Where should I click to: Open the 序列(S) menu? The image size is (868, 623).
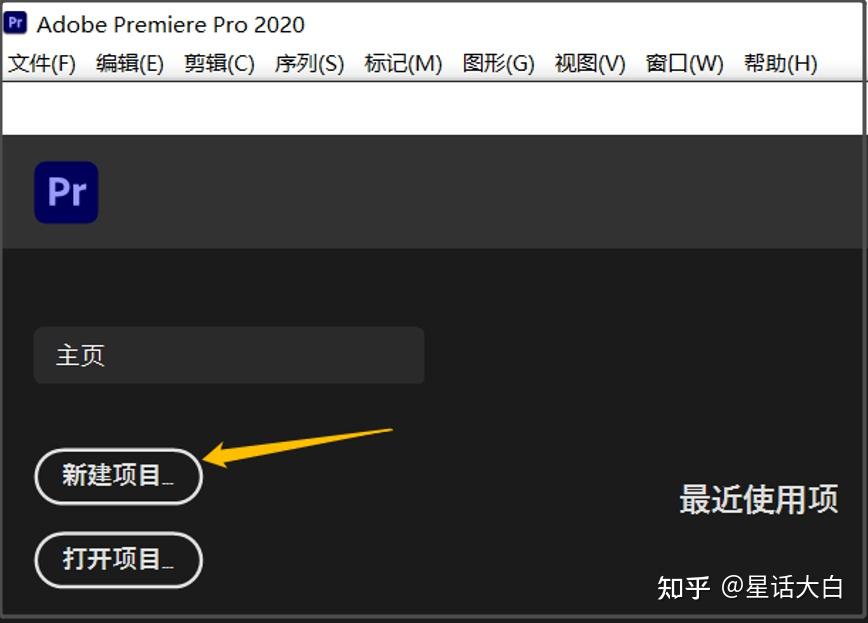(x=309, y=63)
